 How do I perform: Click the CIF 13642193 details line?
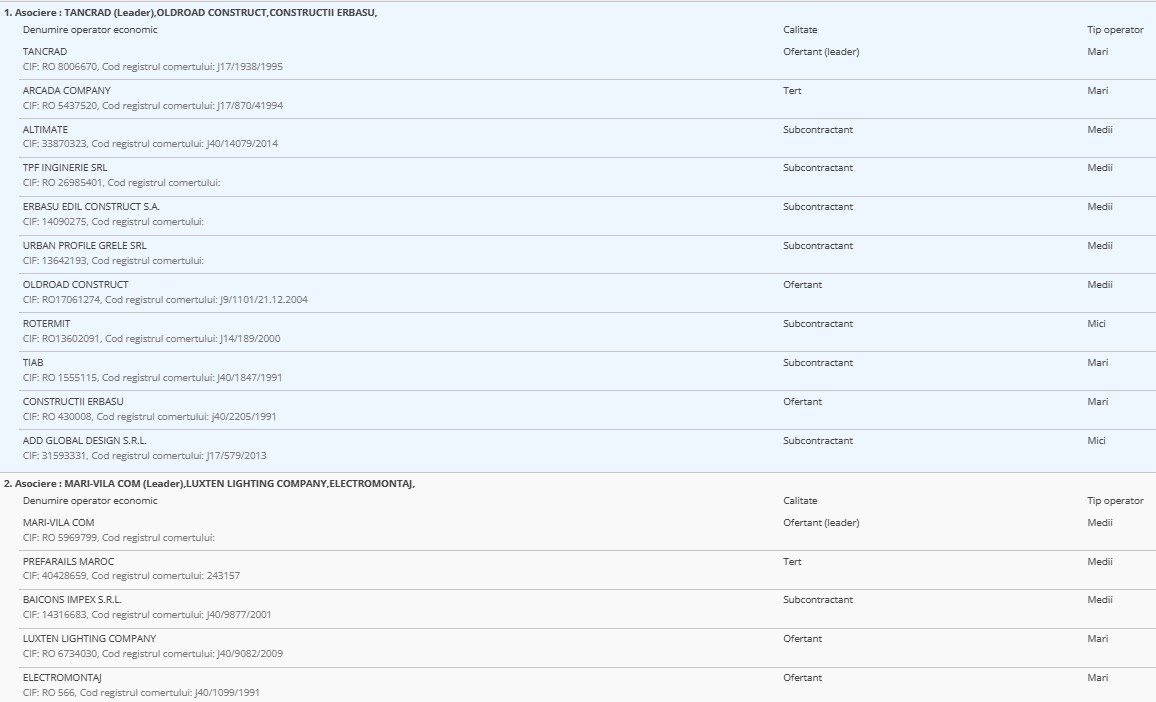coord(114,262)
